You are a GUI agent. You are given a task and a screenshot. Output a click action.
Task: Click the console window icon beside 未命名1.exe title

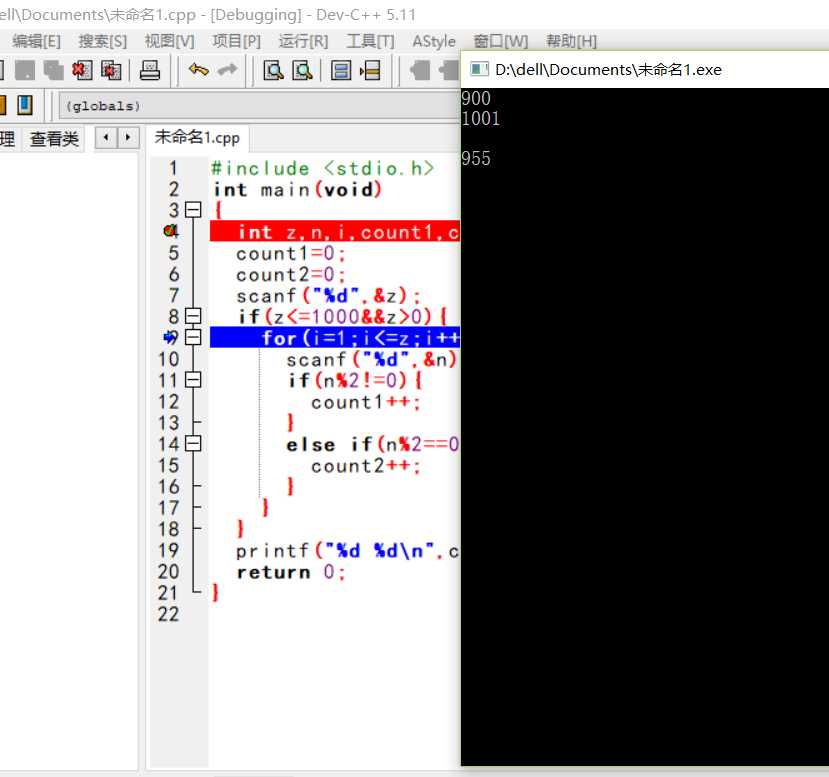479,69
